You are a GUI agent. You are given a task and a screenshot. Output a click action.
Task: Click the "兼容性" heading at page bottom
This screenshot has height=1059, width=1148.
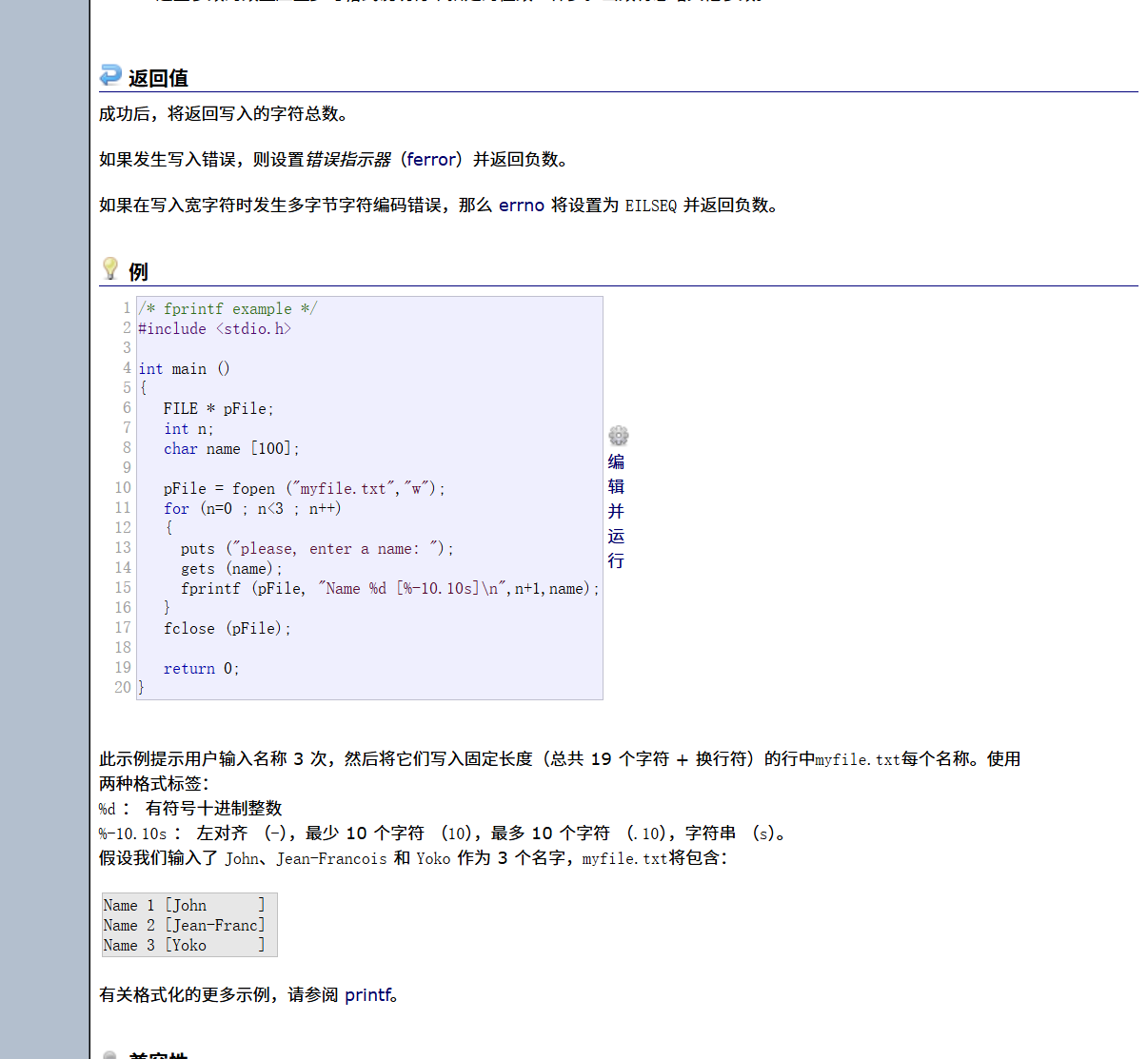coord(157,1055)
